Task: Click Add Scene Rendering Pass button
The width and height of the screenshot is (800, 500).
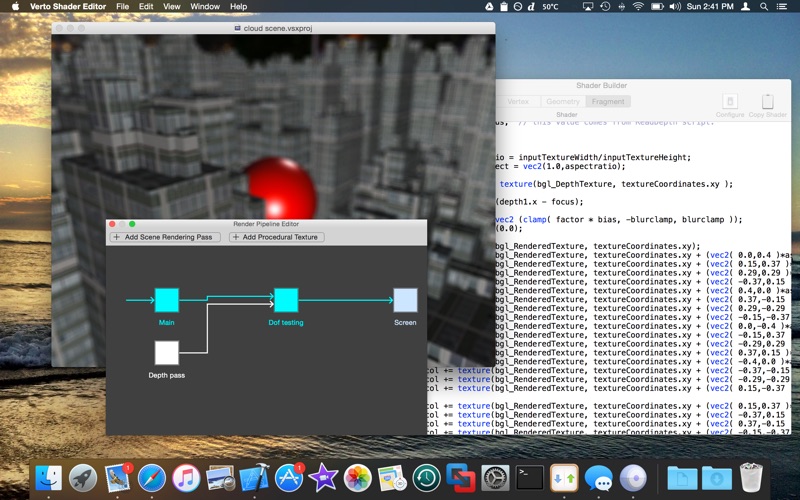Action: 165,237
